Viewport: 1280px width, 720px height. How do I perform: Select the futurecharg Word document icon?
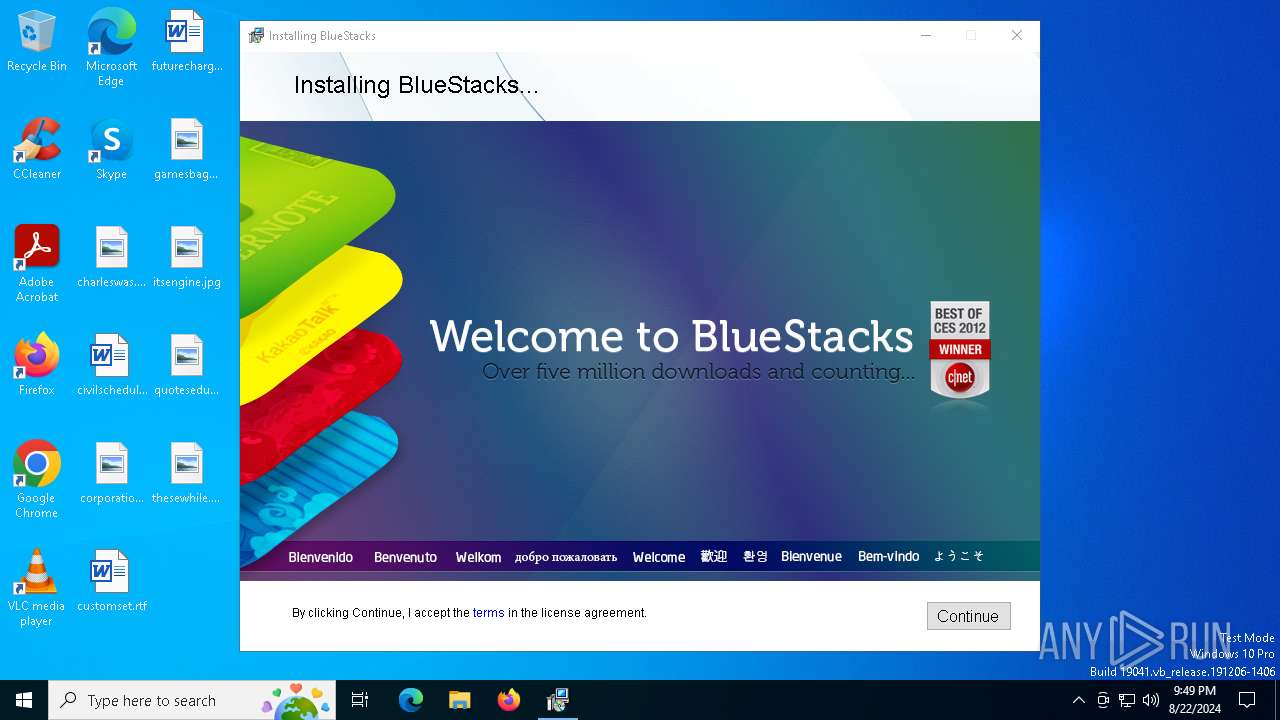tap(186, 42)
